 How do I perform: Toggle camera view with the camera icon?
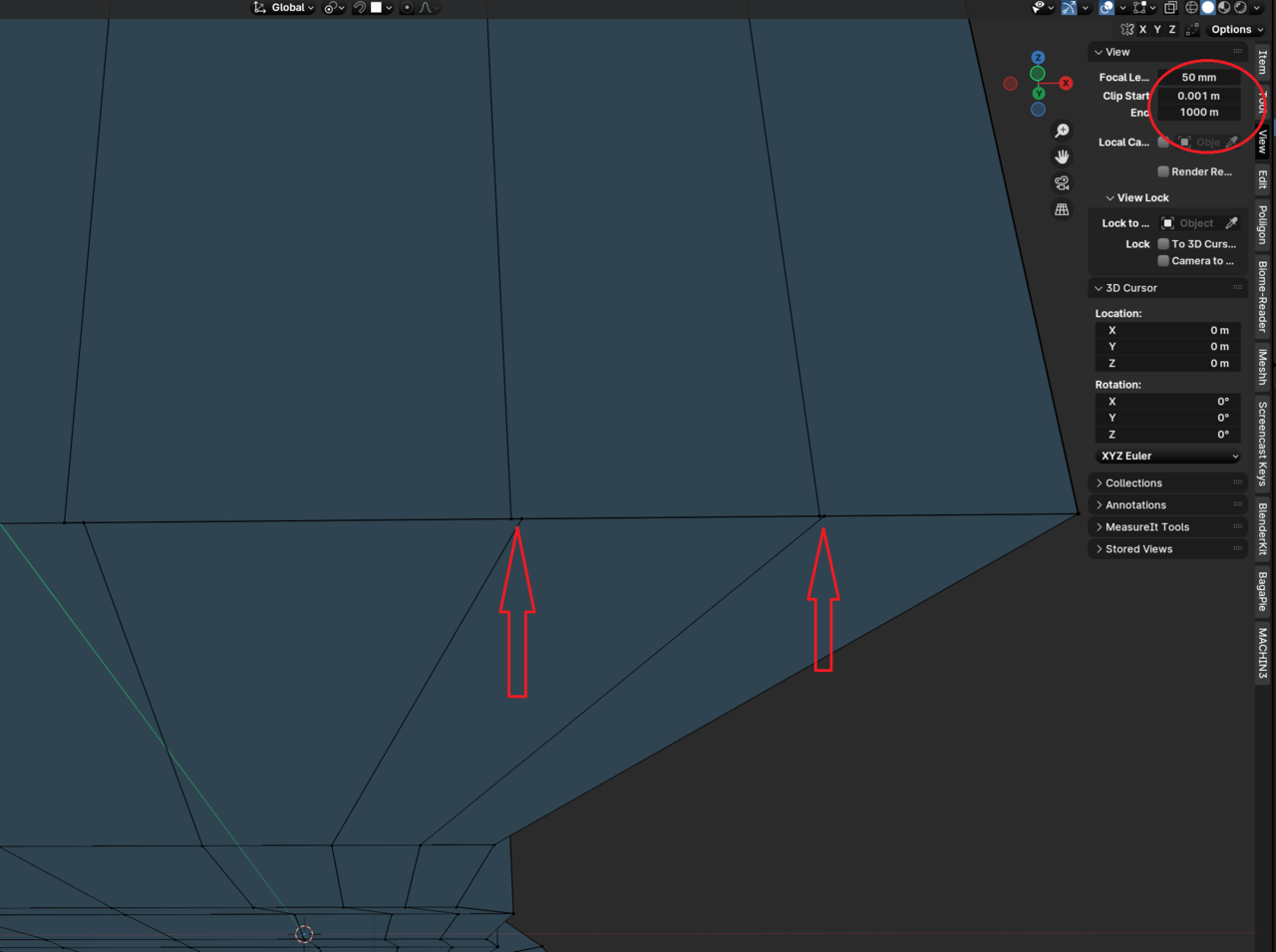click(x=1062, y=183)
